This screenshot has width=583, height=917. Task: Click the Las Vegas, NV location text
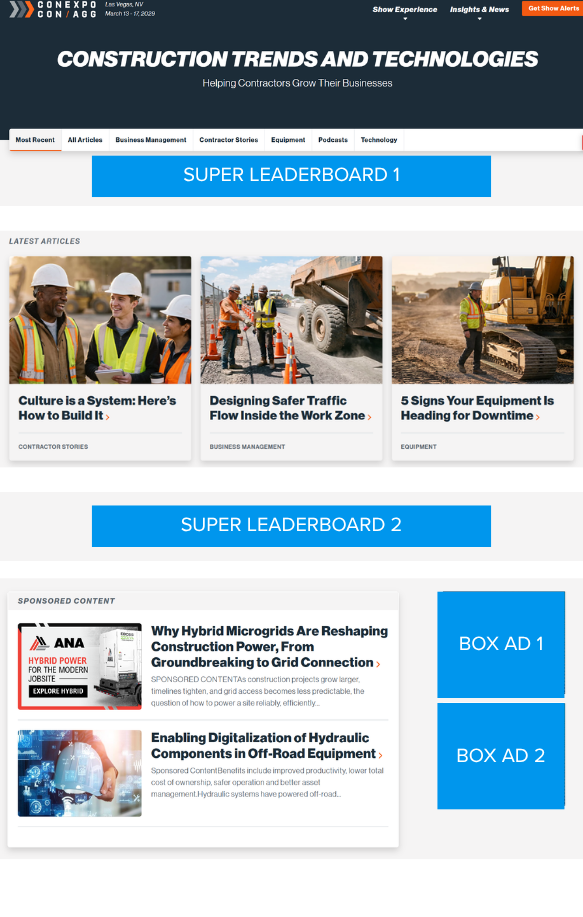[124, 4]
